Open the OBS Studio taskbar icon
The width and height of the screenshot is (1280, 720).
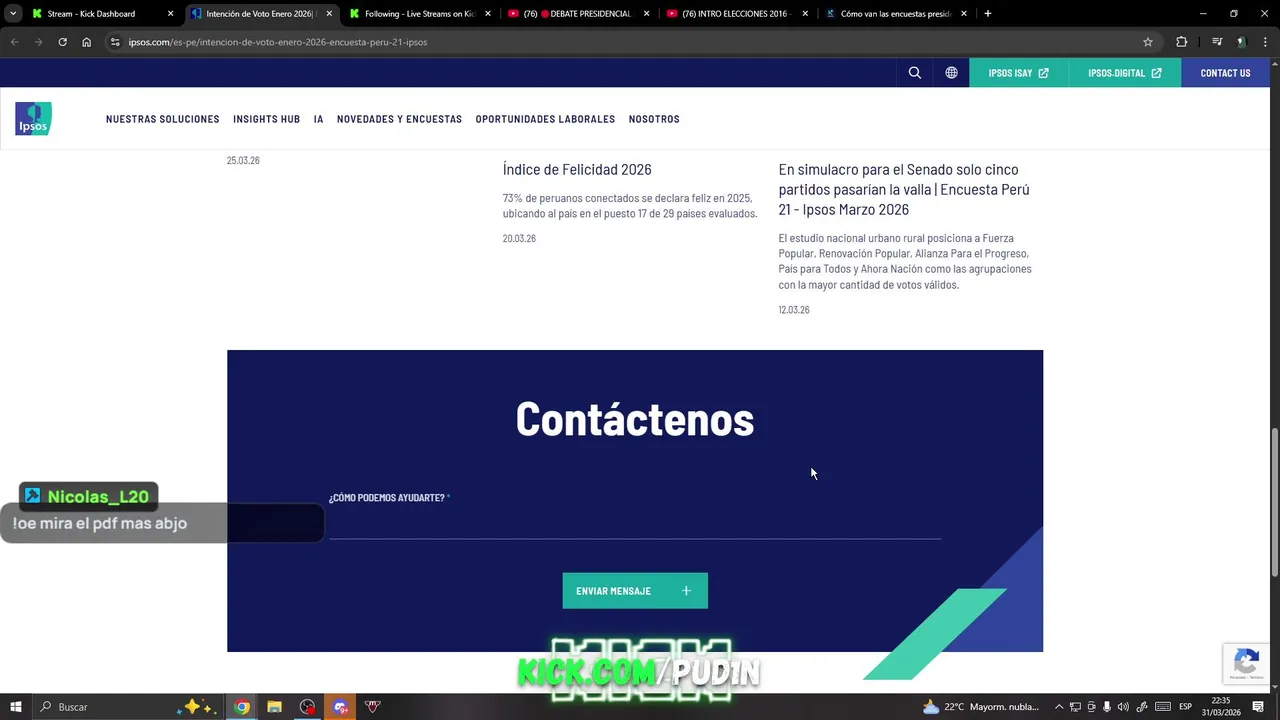click(x=307, y=707)
